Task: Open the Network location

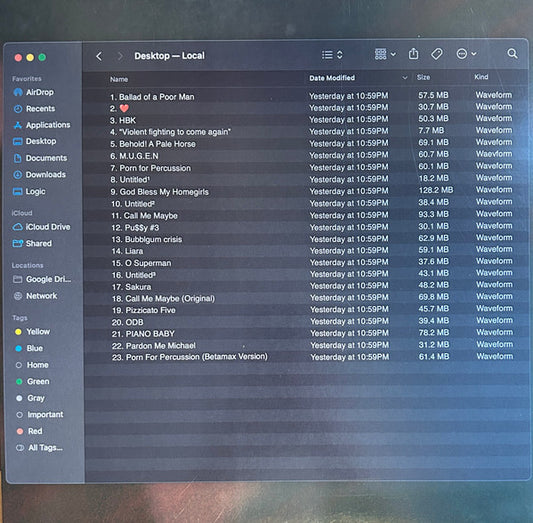Action: [35, 296]
